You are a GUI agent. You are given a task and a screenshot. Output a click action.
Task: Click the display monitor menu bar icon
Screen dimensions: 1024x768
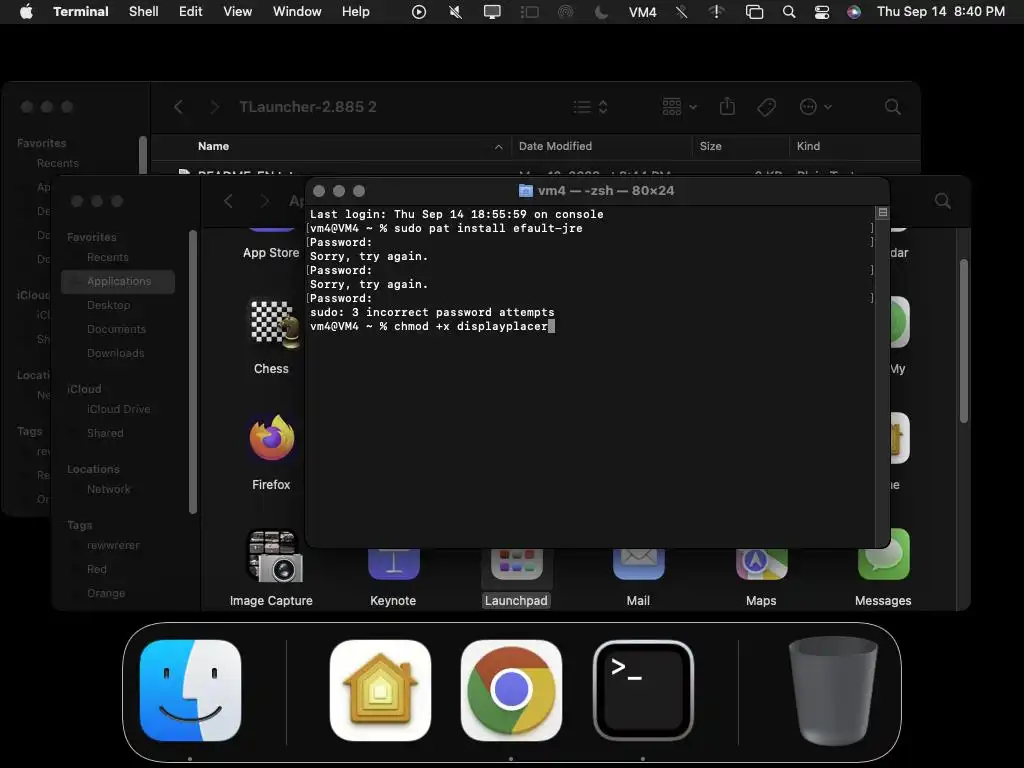tap(492, 12)
